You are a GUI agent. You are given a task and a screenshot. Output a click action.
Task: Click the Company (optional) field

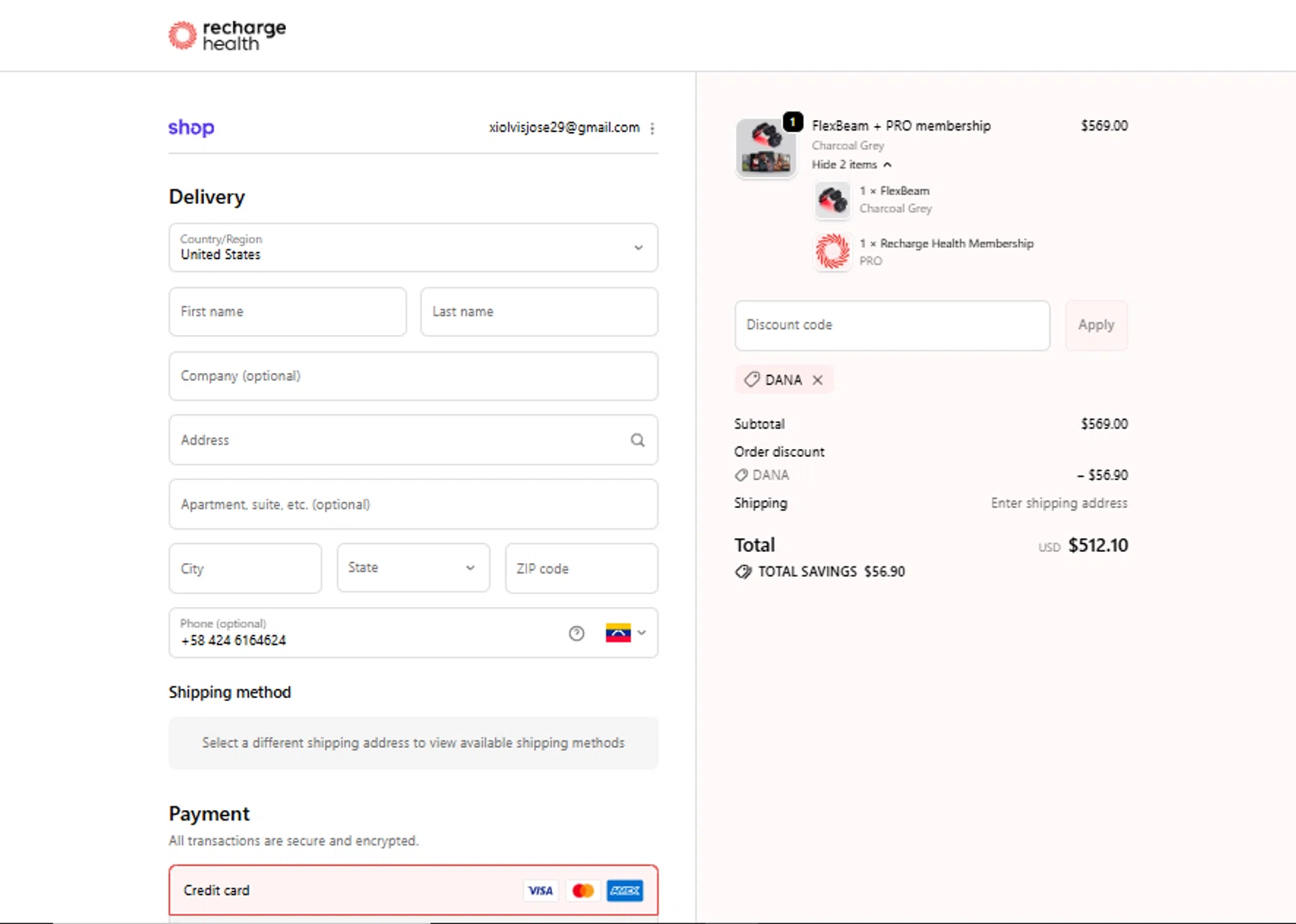(x=413, y=376)
